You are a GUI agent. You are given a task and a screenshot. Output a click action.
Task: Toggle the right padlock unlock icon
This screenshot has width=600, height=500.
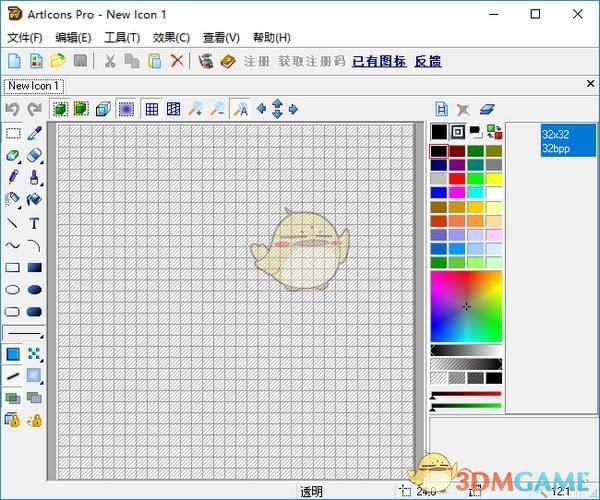34,421
